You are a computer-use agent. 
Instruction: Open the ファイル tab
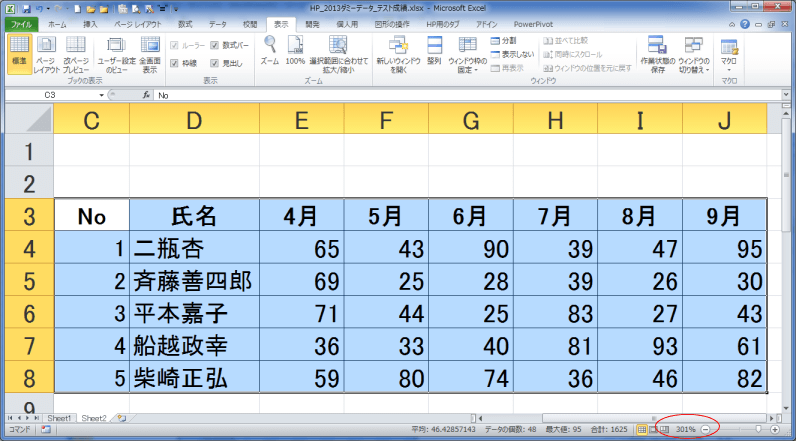[x=21, y=24]
